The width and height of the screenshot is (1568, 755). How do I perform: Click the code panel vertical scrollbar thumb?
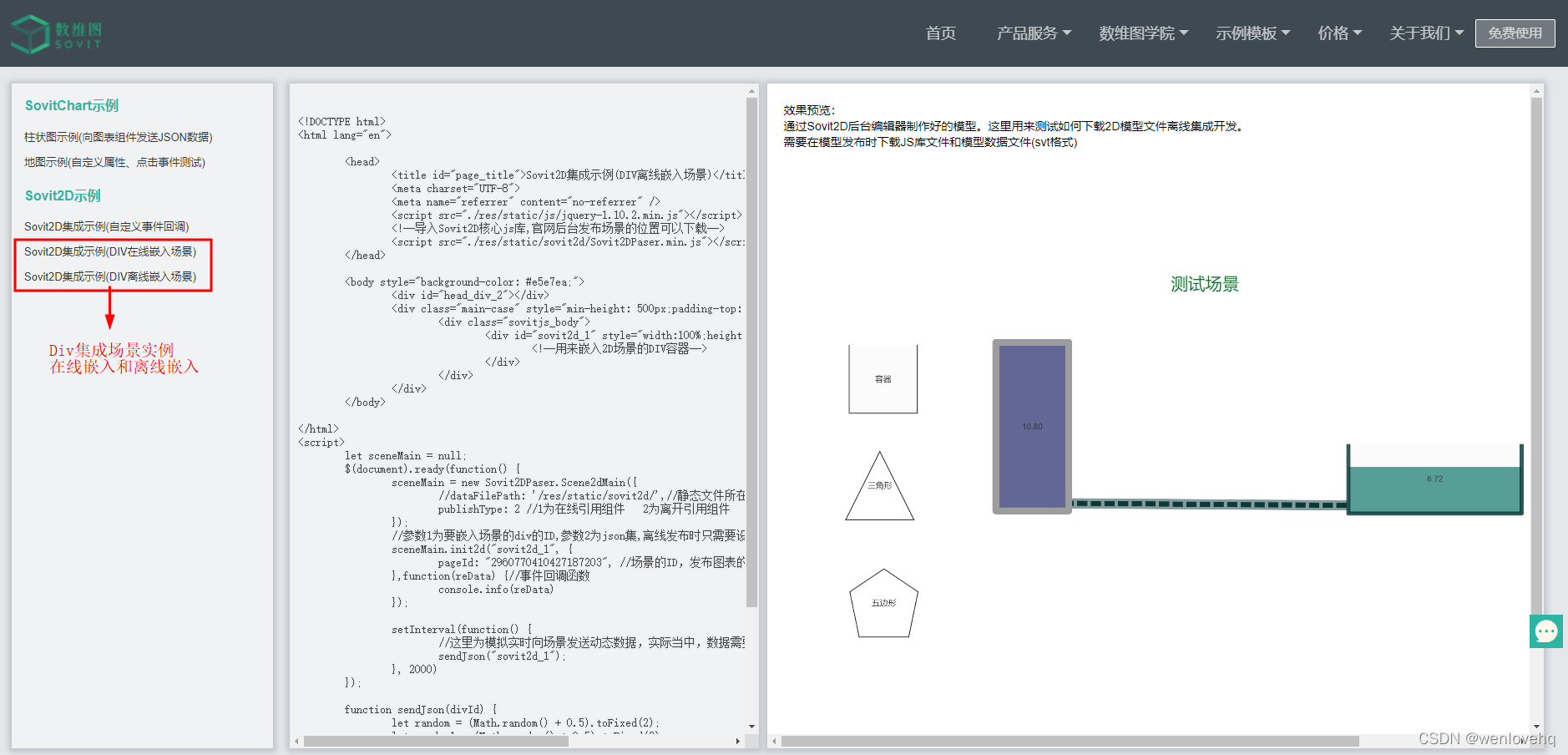(x=751, y=352)
